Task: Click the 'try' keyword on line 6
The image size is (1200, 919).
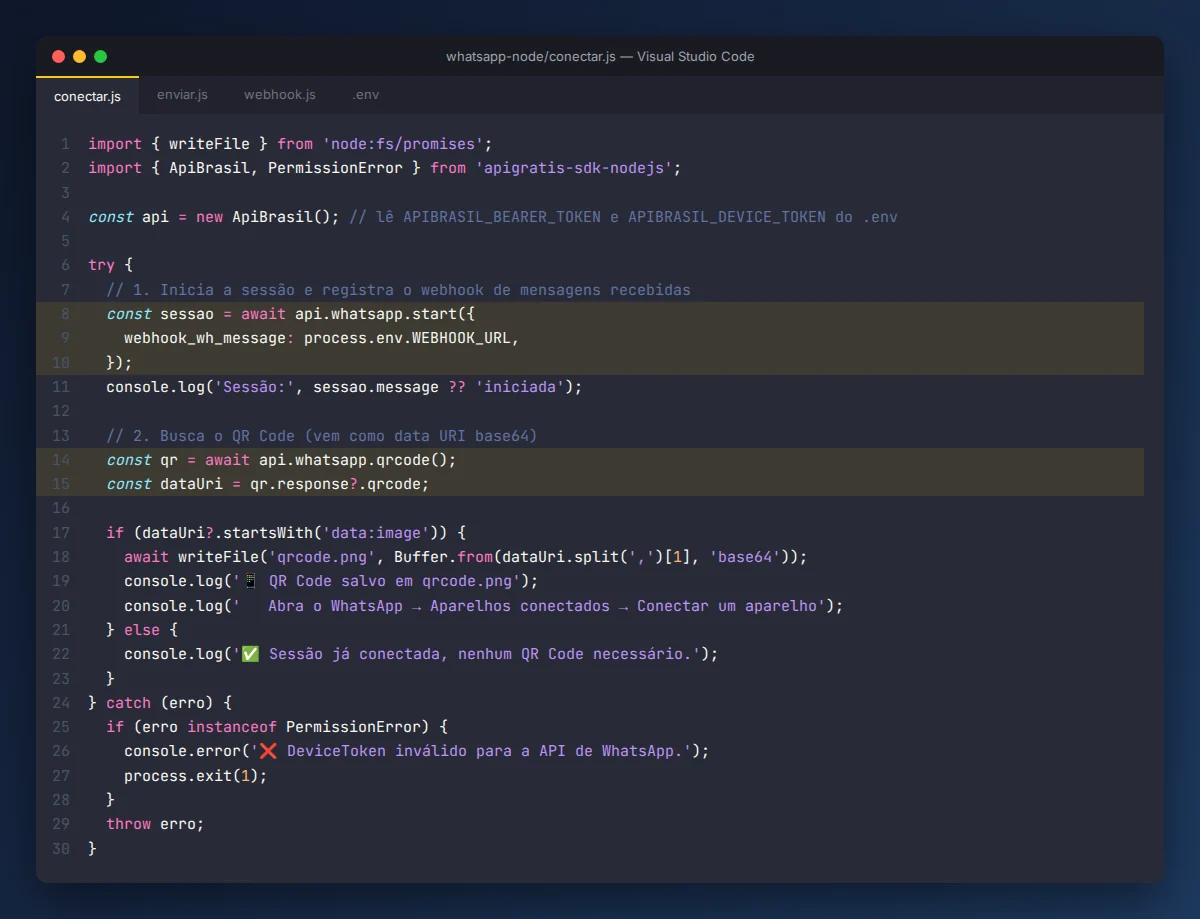Action: [x=101, y=265]
